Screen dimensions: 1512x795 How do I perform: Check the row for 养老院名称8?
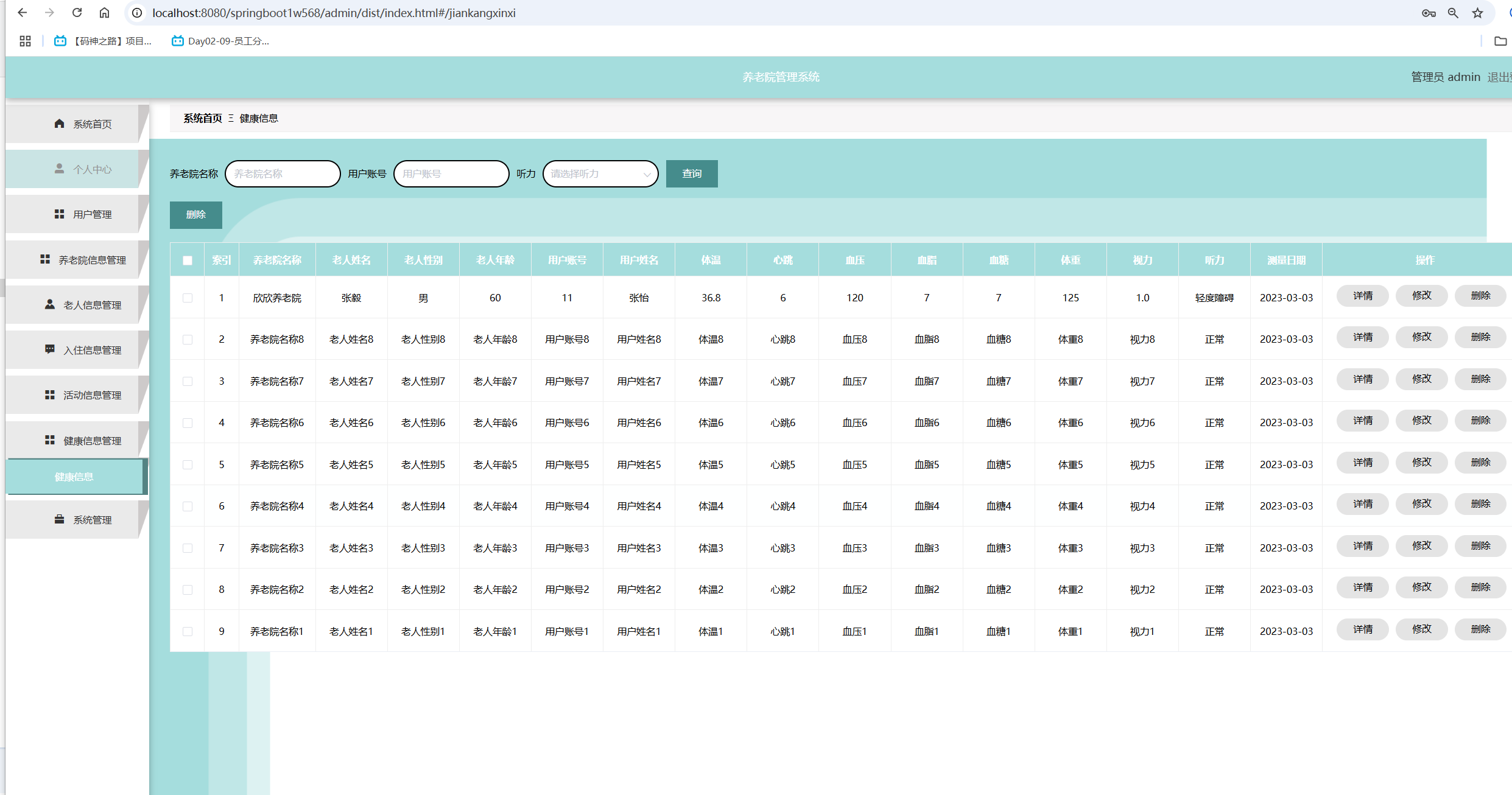pyautogui.click(x=188, y=340)
